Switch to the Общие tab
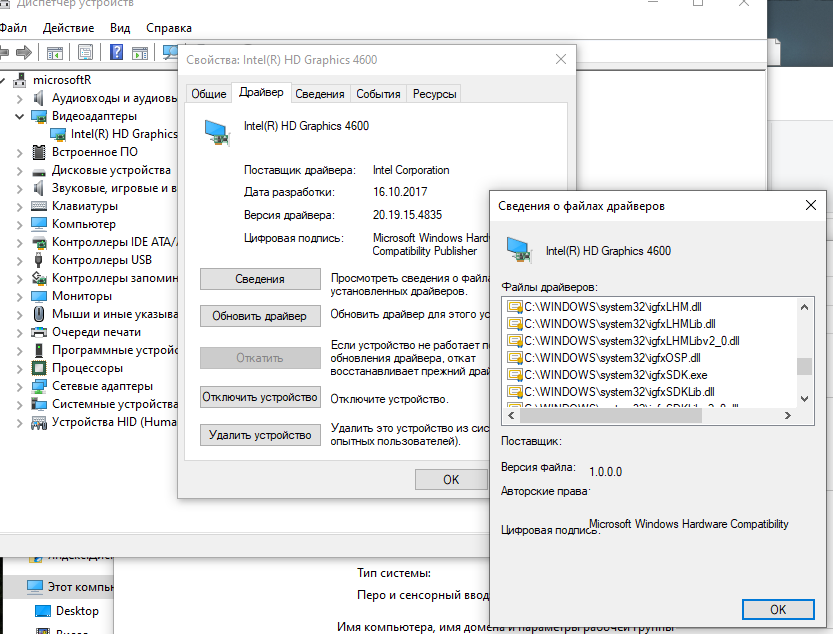 (x=209, y=94)
